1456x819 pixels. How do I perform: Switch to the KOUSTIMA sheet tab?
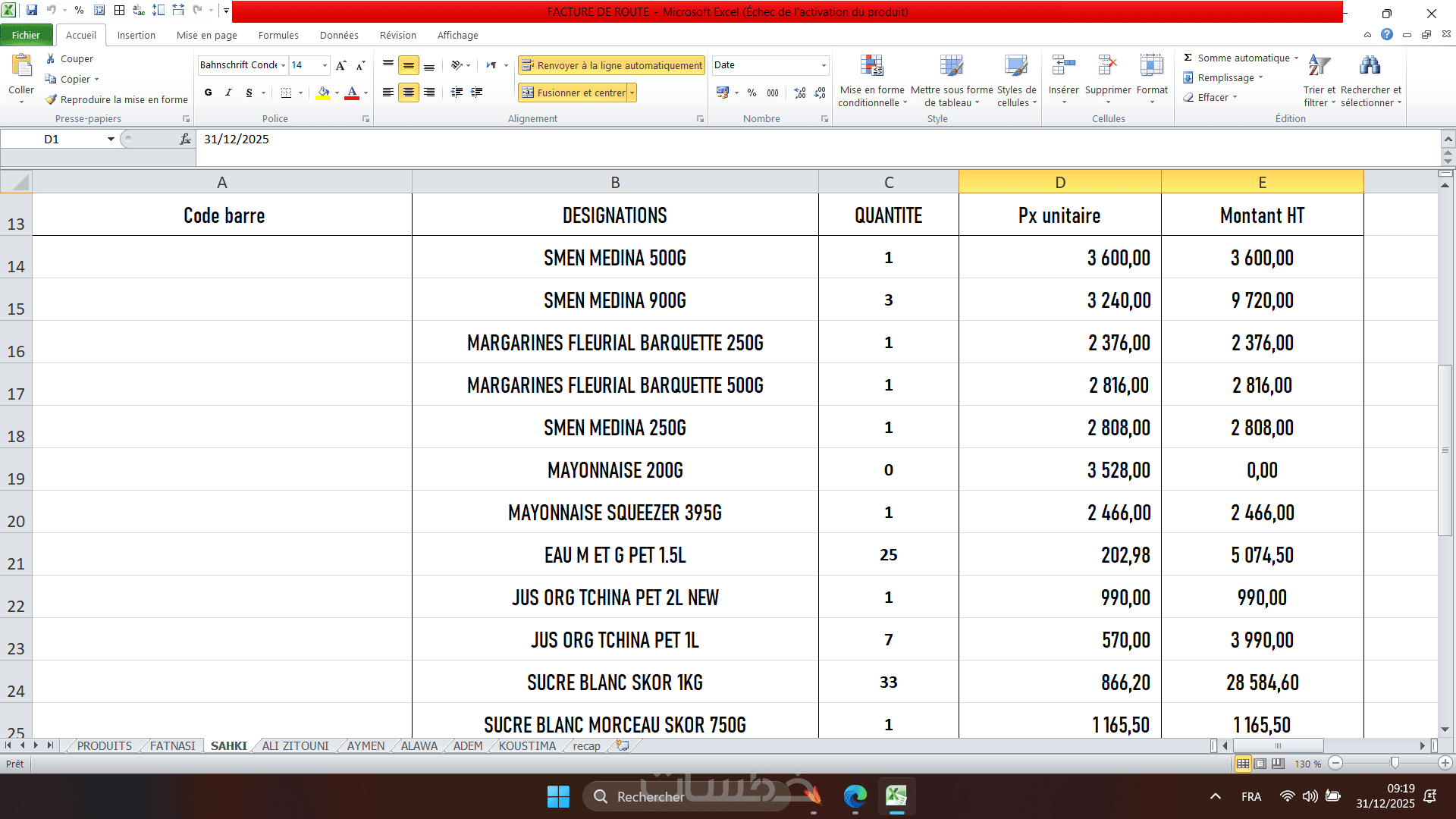[527, 745]
